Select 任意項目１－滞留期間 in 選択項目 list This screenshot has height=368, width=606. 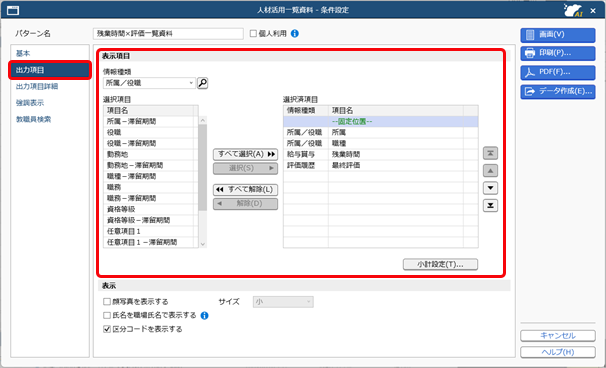coord(151,242)
